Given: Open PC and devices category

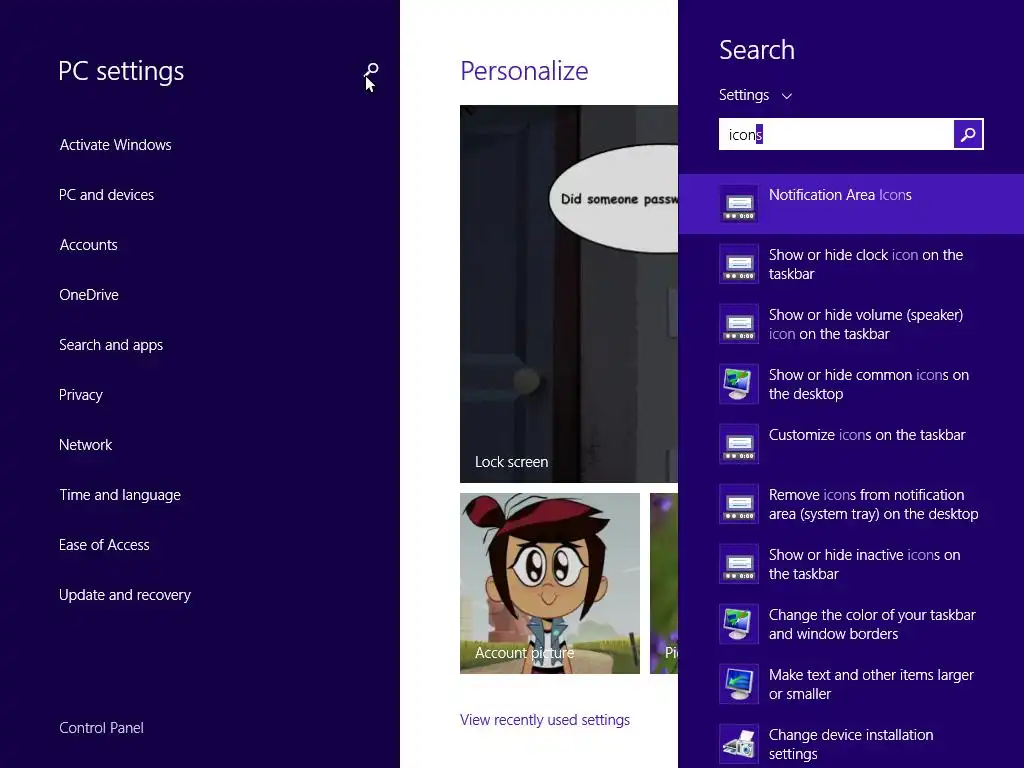Looking at the screenshot, I should pyautogui.click(x=106, y=195).
